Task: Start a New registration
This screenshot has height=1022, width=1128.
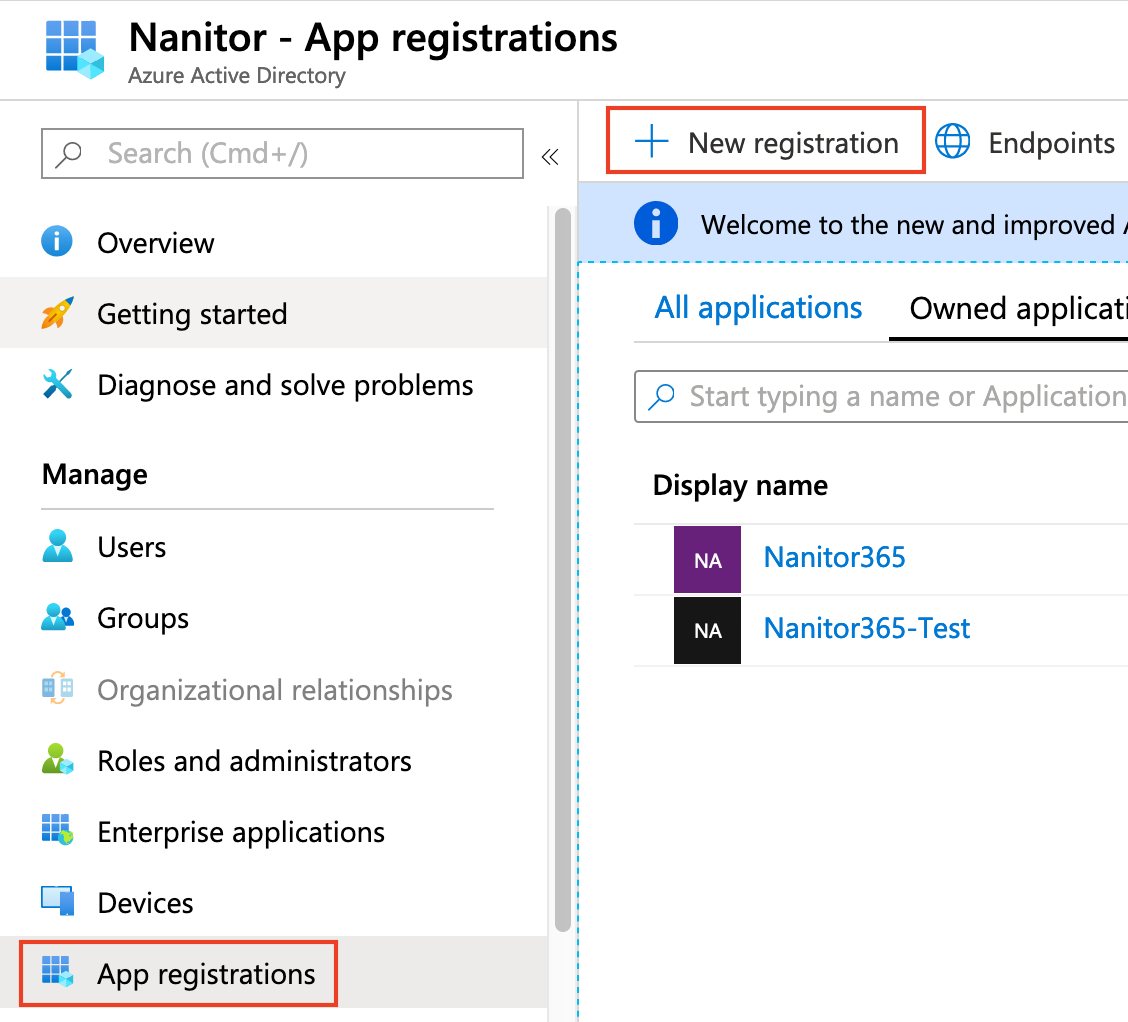Action: [x=766, y=143]
